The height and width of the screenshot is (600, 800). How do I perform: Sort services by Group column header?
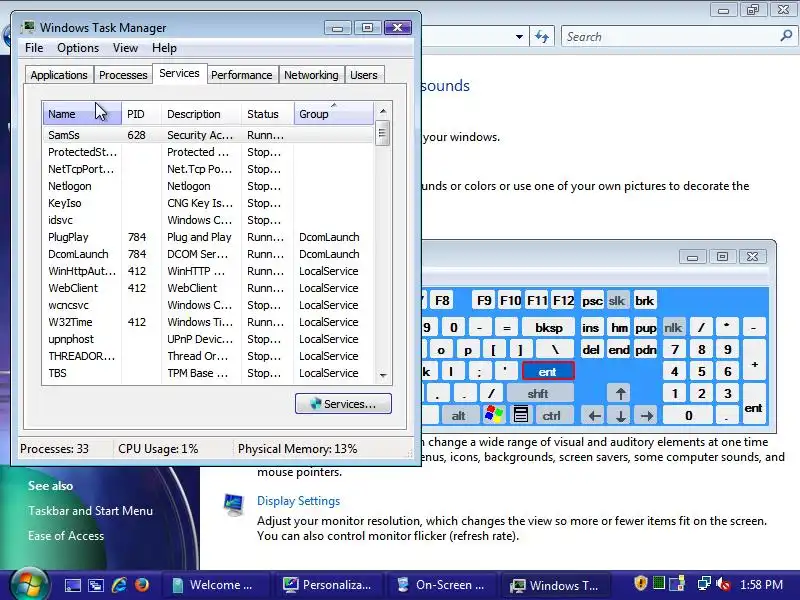click(x=334, y=114)
